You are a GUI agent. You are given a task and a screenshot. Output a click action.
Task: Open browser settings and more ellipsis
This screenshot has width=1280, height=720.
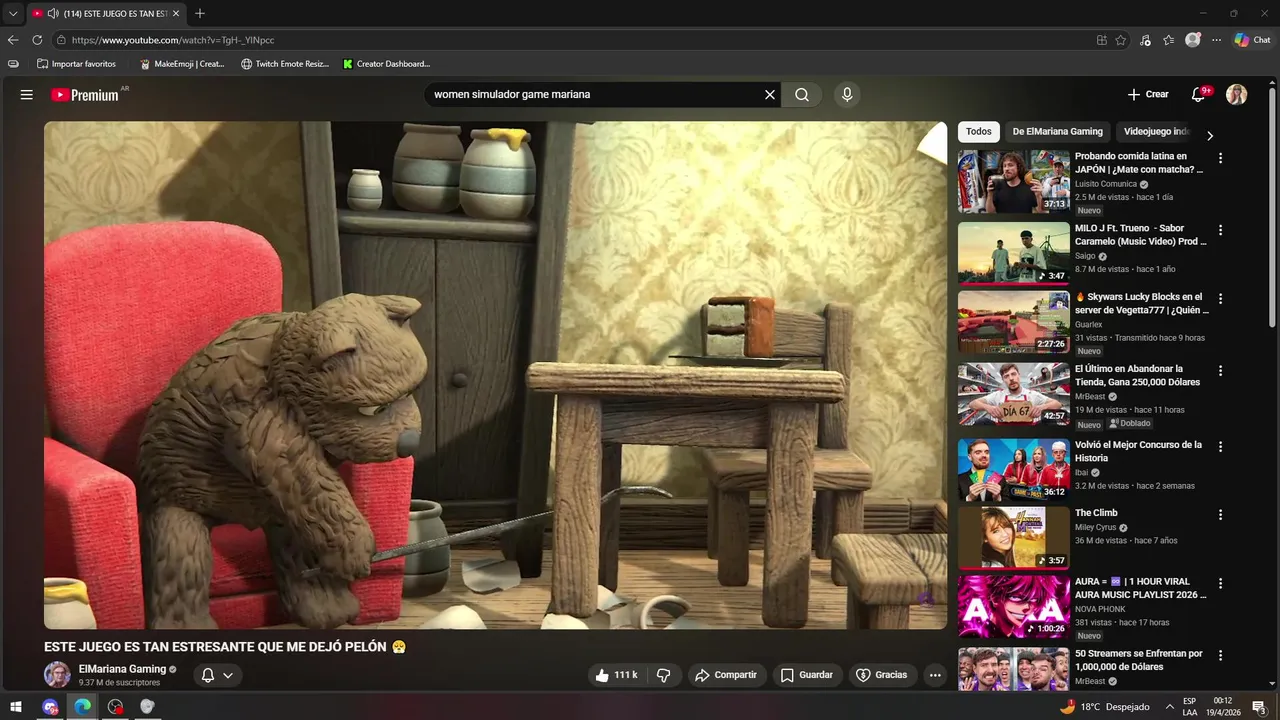1217,40
